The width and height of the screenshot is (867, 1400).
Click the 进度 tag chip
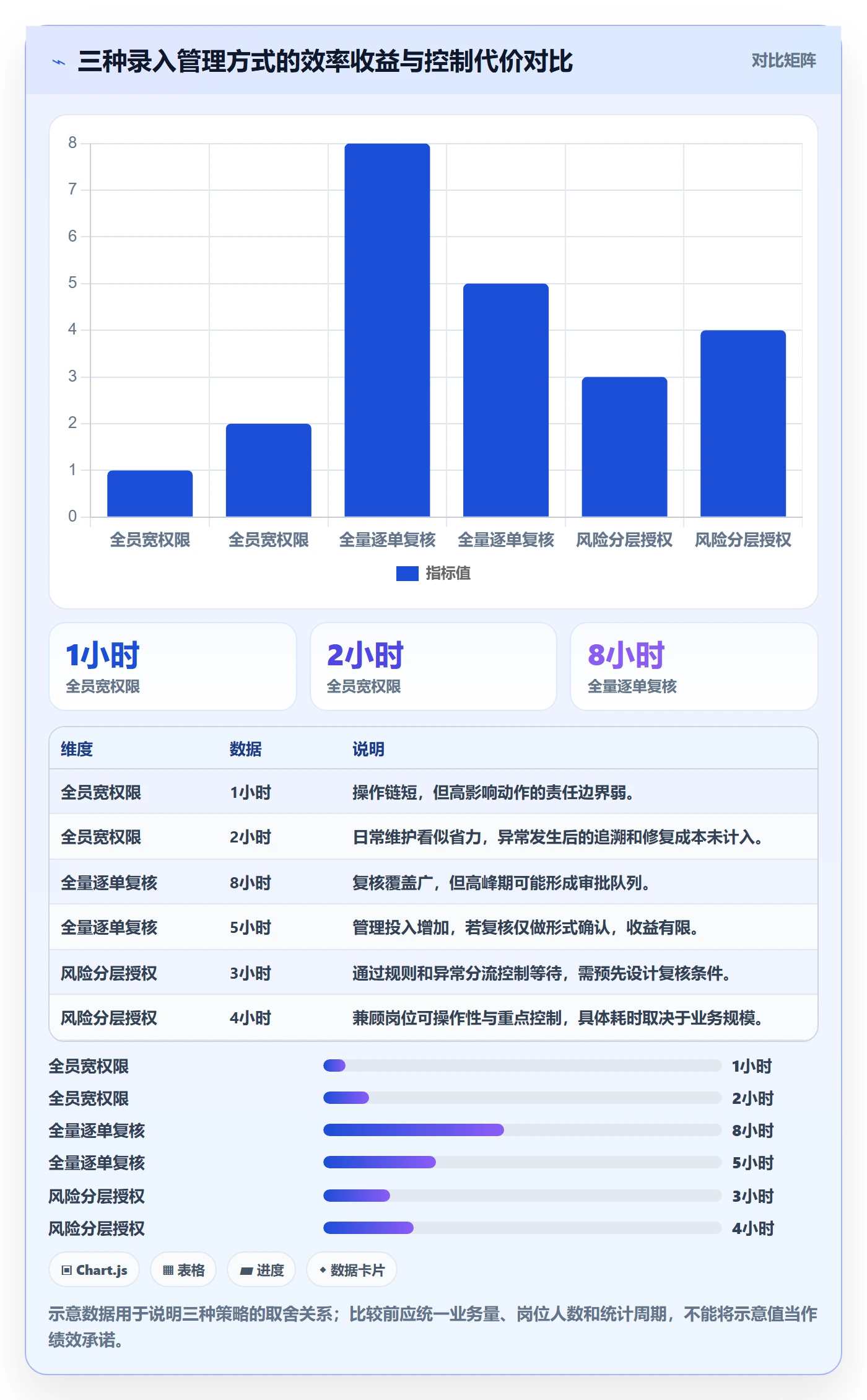click(x=261, y=1270)
